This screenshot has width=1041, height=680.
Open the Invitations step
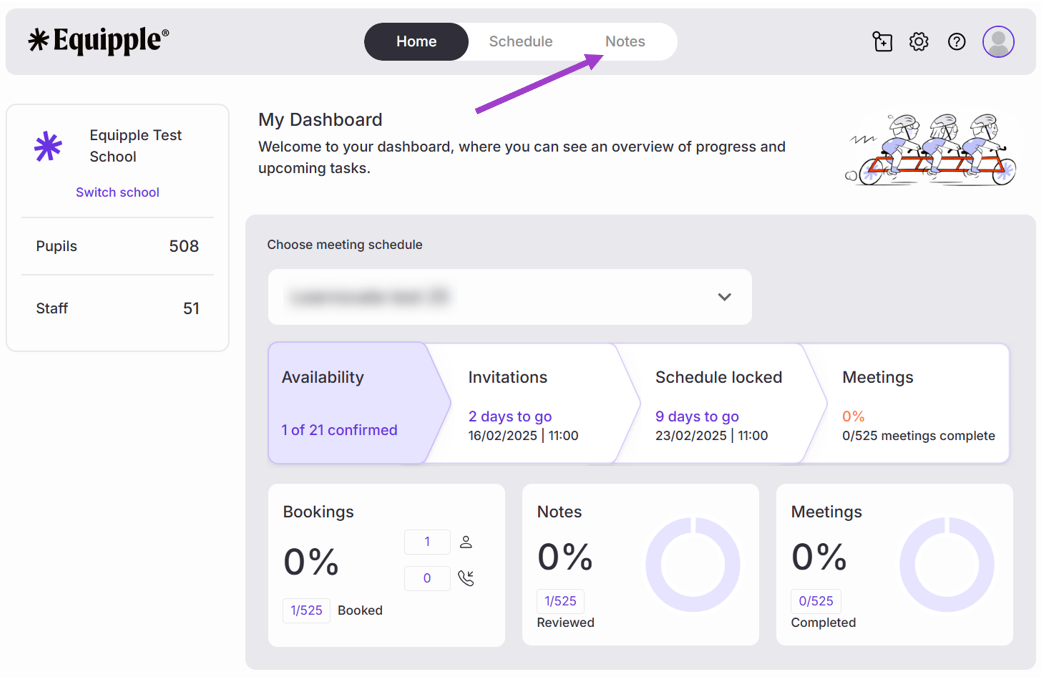click(x=525, y=403)
